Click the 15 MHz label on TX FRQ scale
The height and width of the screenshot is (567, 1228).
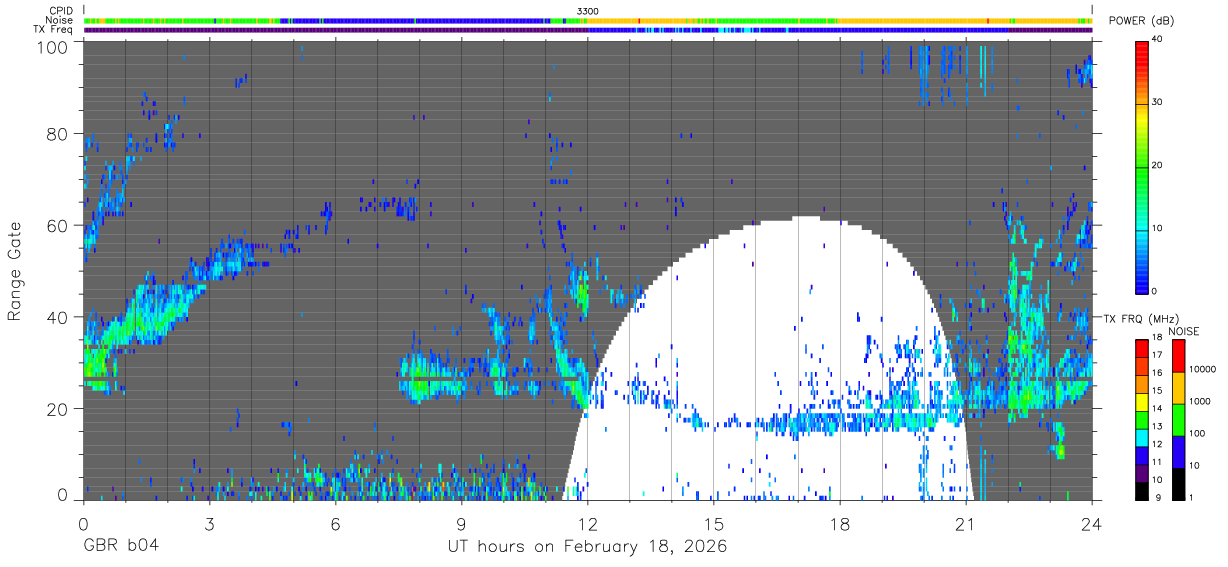tap(1158, 390)
